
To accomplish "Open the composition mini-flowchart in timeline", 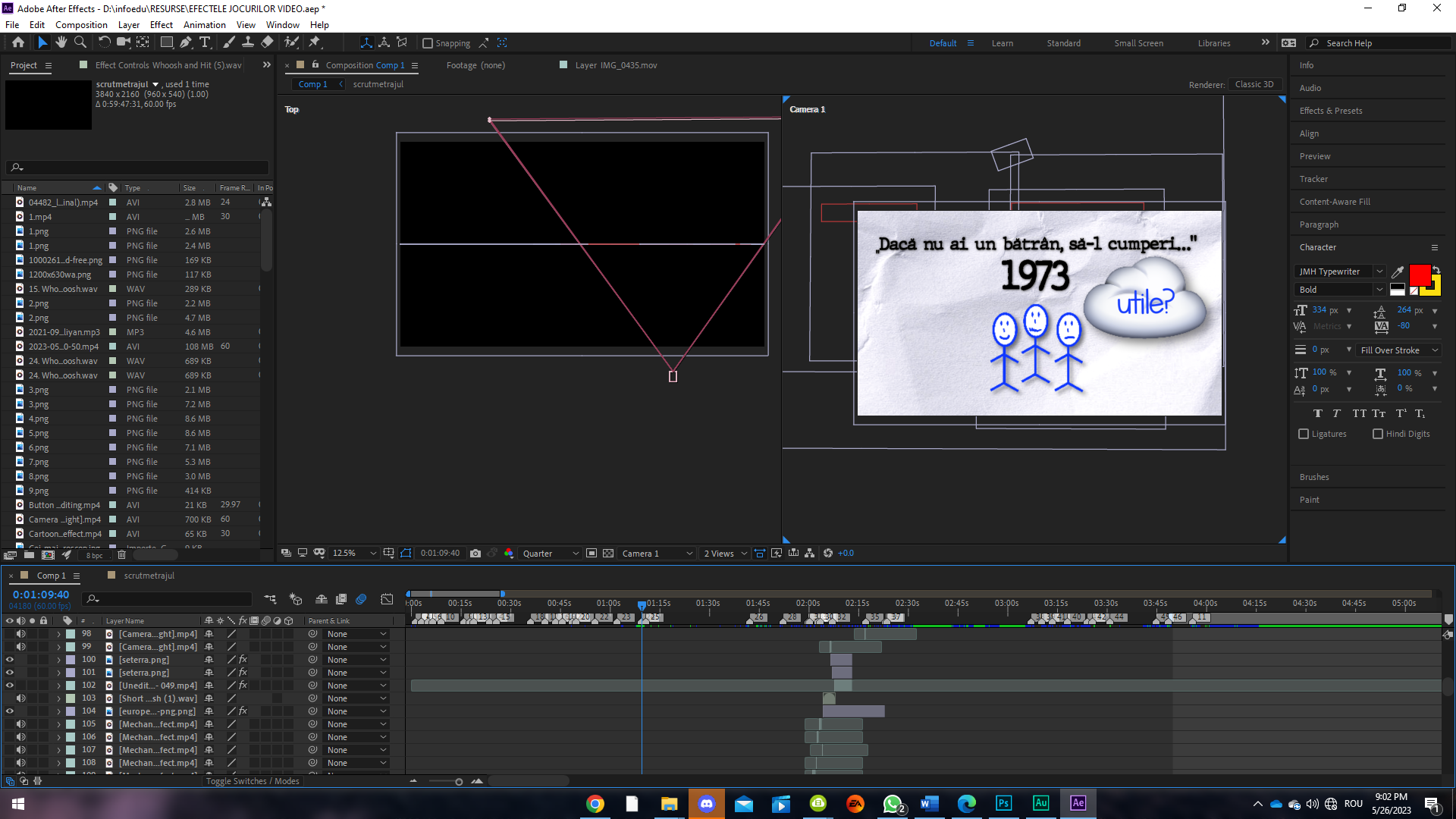I will (270, 599).
